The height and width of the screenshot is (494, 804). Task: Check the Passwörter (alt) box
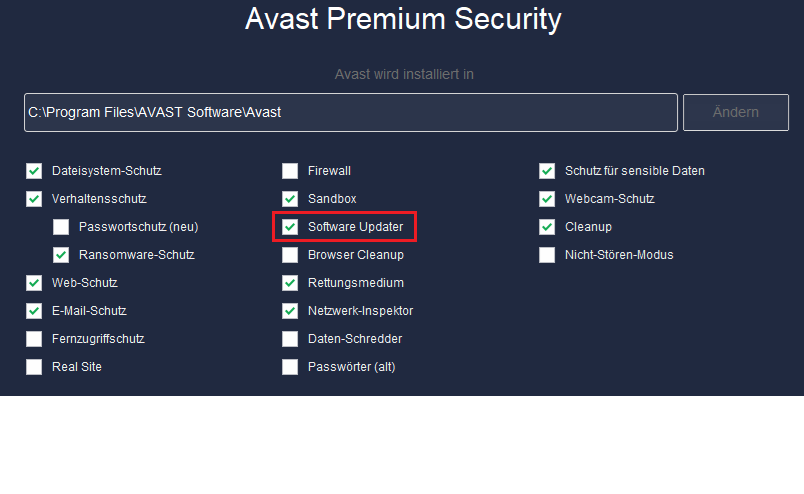tap(290, 367)
